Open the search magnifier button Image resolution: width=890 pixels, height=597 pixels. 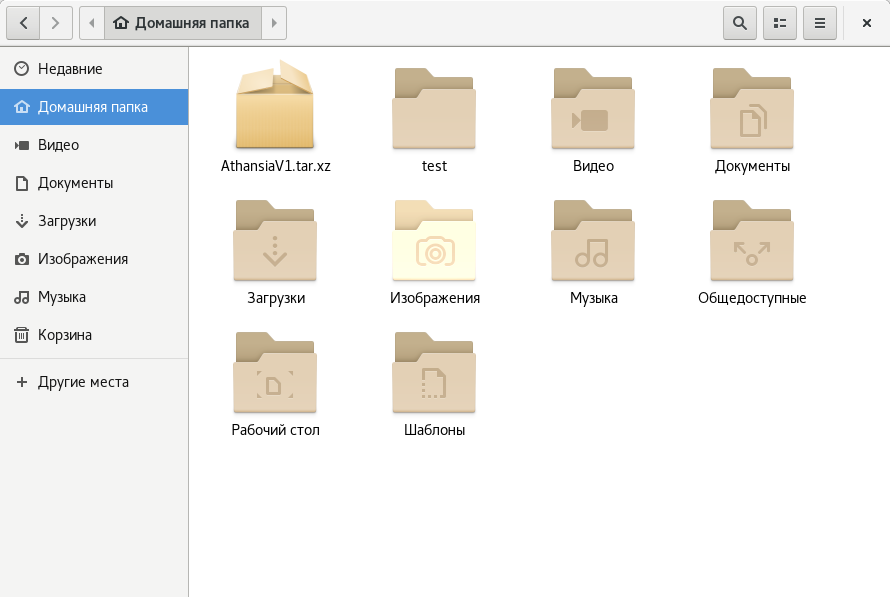click(740, 23)
